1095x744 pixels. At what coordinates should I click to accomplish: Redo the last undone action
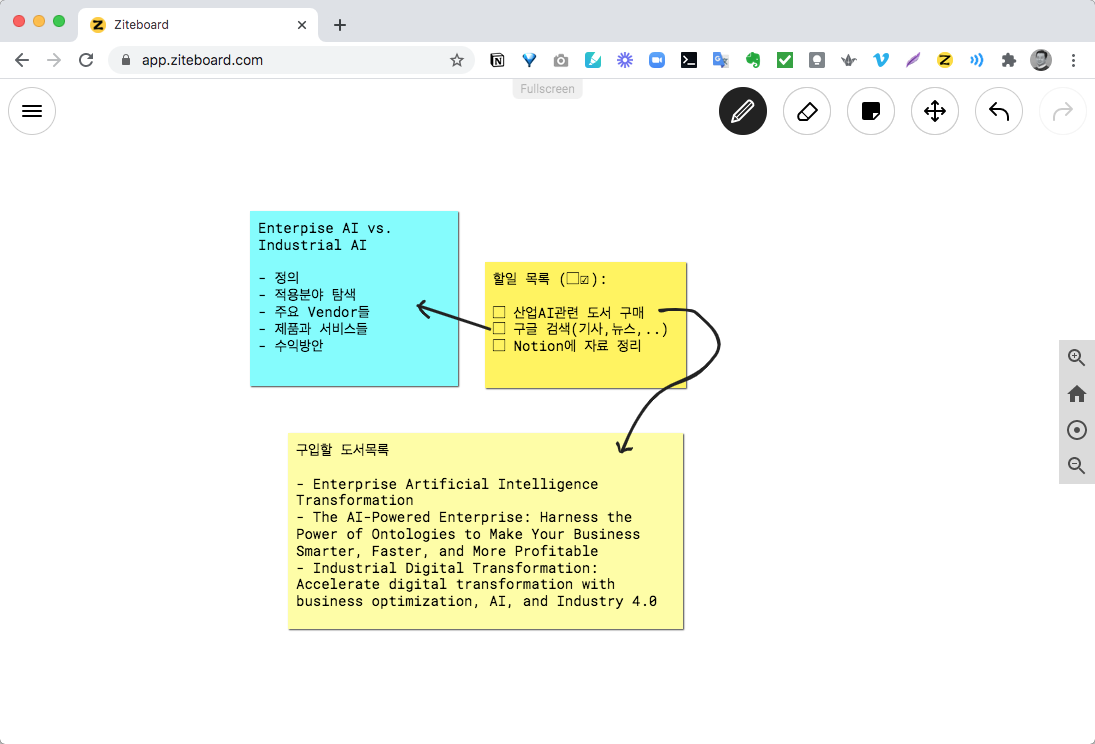tap(1063, 111)
